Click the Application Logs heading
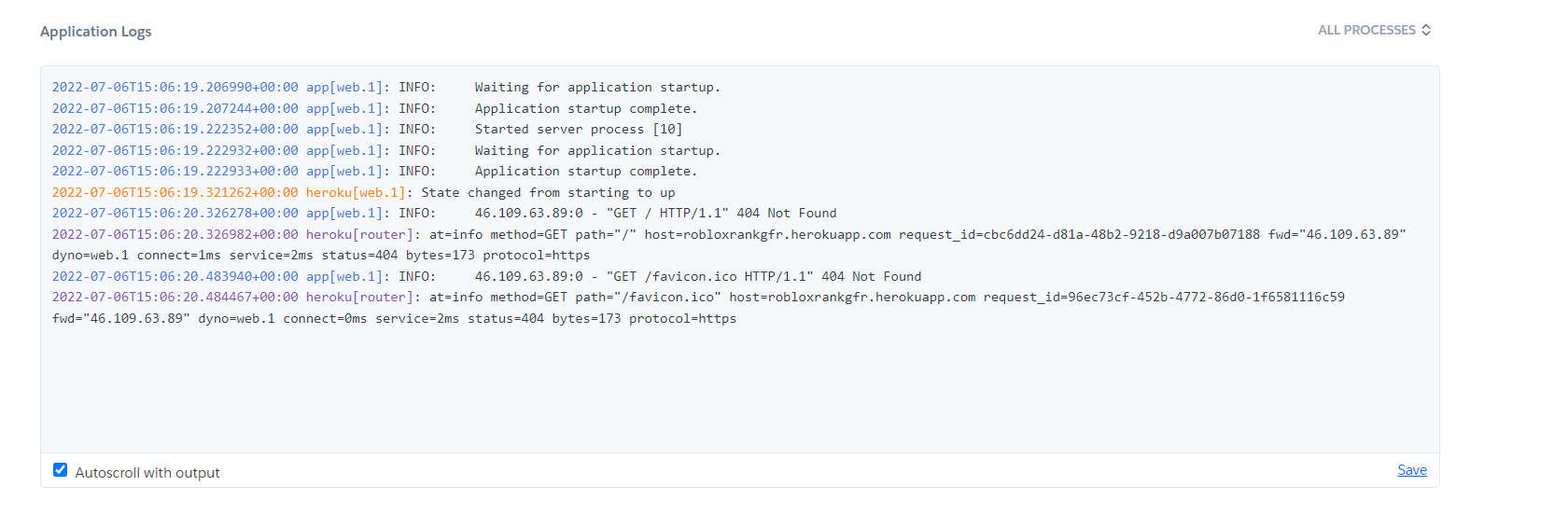Viewport: 1568px width, 514px height. pyautogui.click(x=95, y=32)
